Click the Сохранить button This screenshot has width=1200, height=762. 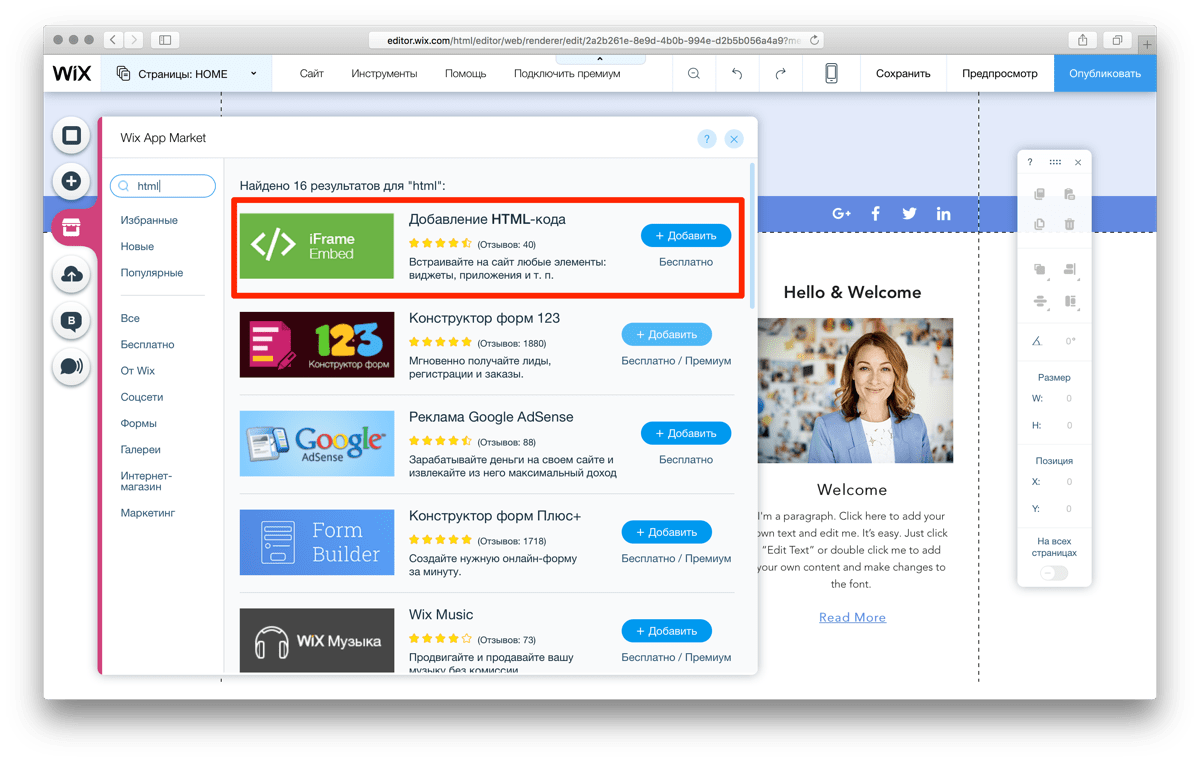[x=903, y=73]
